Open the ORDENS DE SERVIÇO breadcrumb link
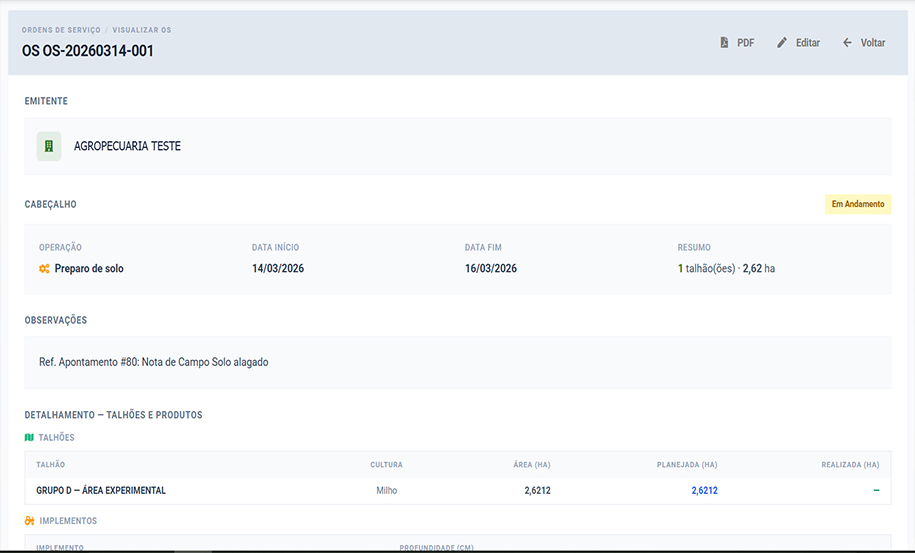This screenshot has height=553, width=915. [61, 30]
